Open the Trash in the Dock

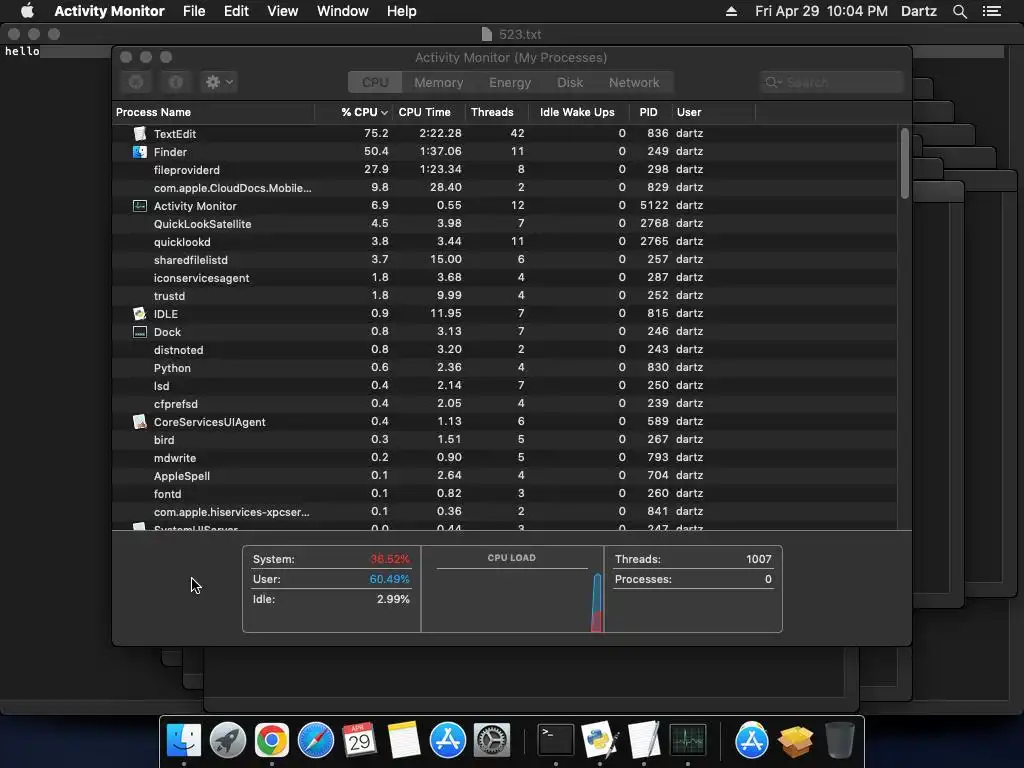[839, 740]
